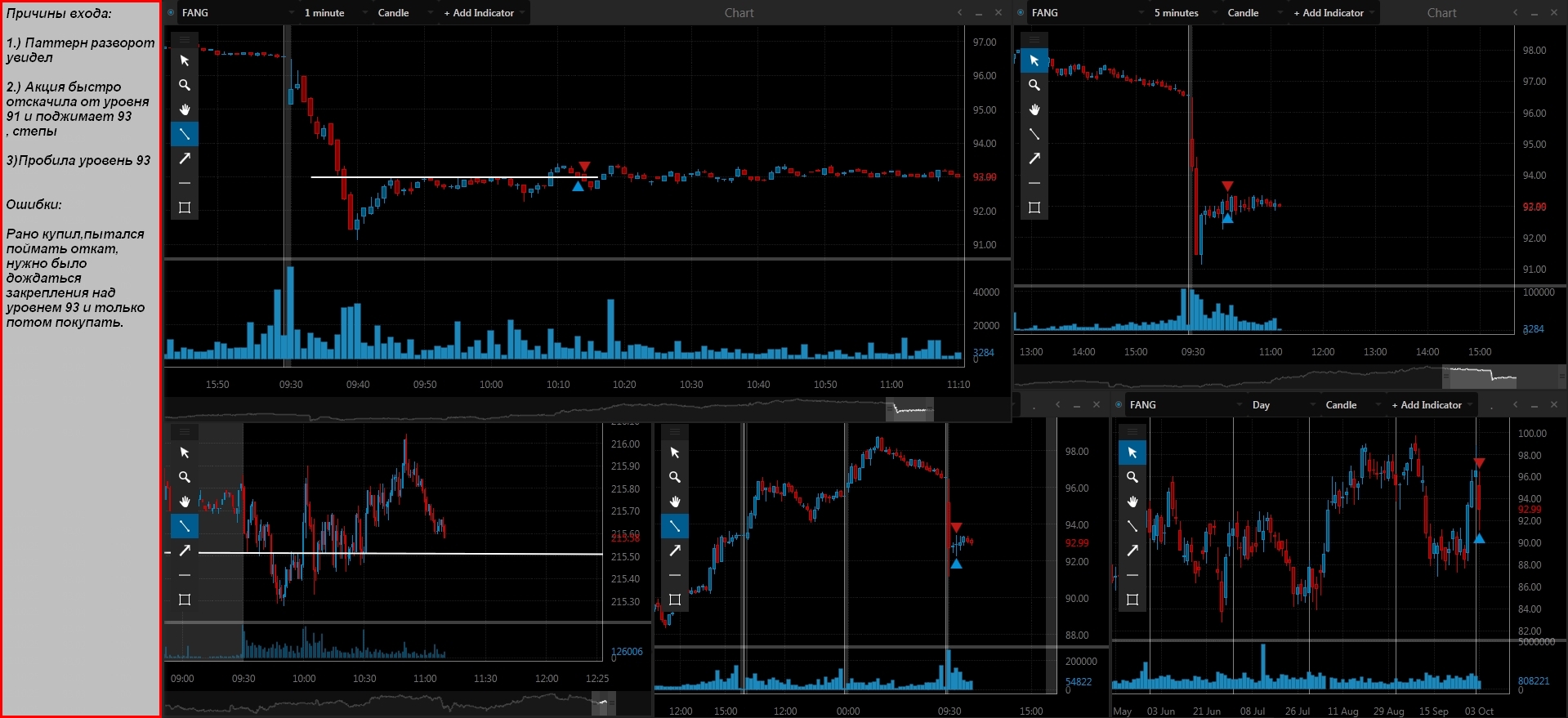Select the hand pan tool in the 1 minute chart
The image size is (1568, 718).
tap(185, 109)
